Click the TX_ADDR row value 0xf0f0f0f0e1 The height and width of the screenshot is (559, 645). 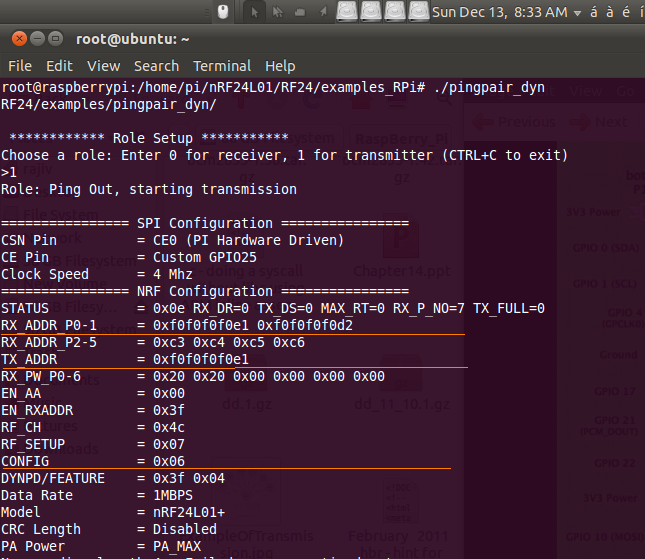click(201, 360)
